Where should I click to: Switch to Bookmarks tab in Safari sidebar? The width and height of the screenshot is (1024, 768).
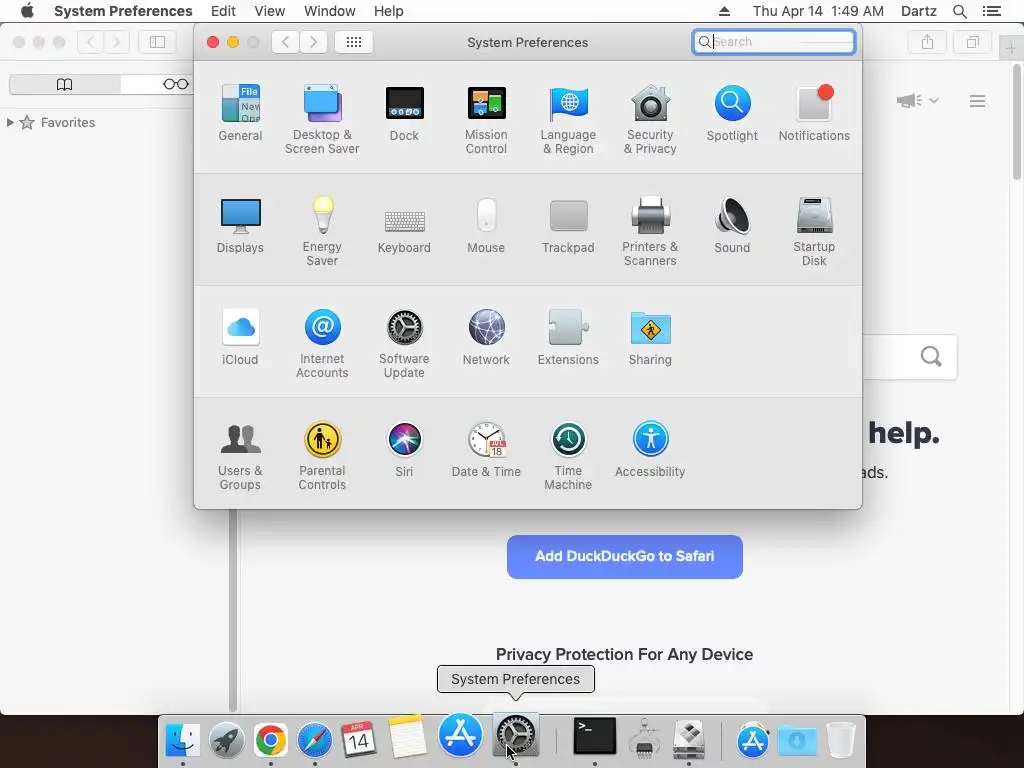pos(64,84)
